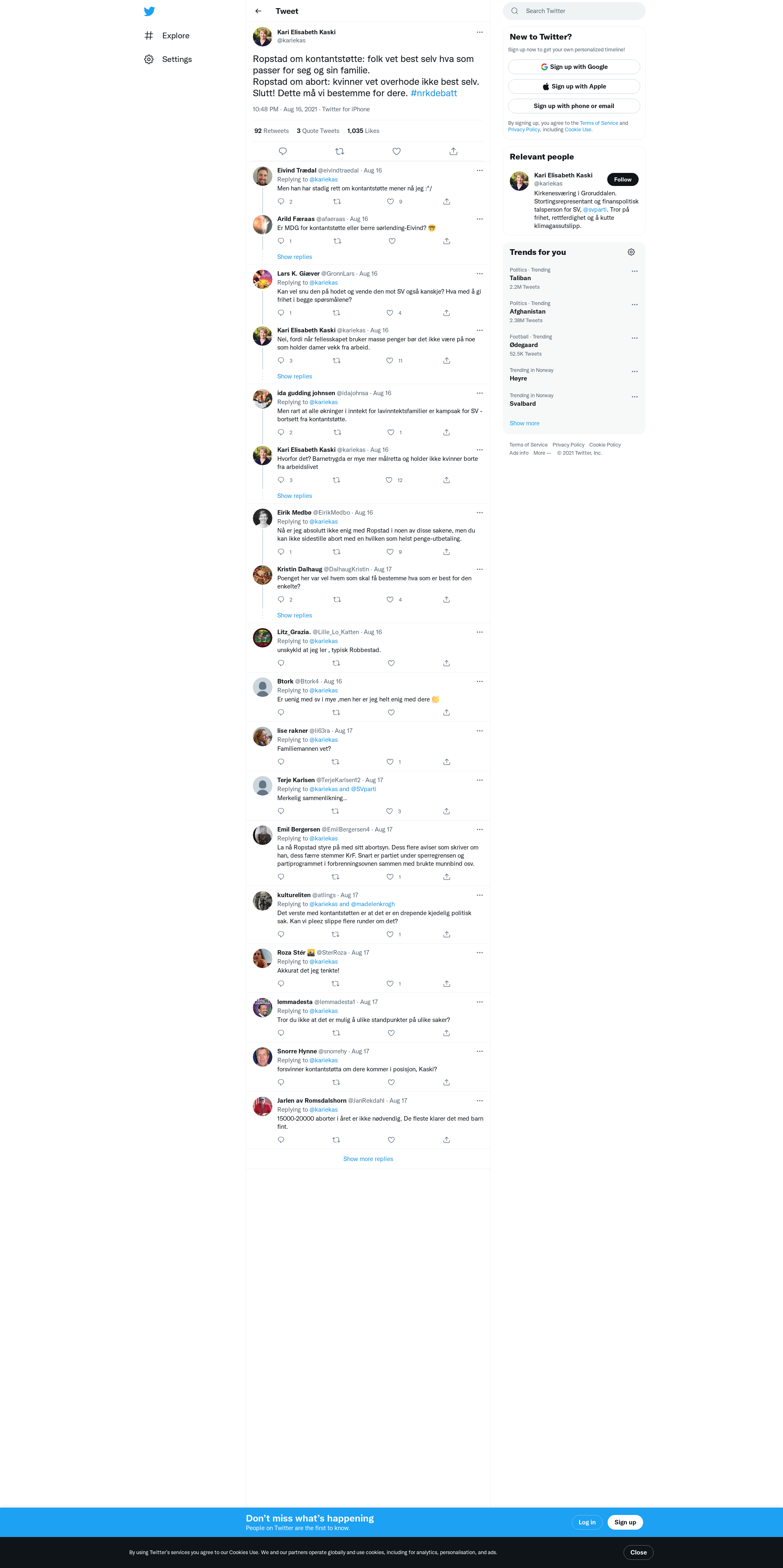Like the reply from lise rakner
Screen dimensions: 783x1568
[390, 761]
